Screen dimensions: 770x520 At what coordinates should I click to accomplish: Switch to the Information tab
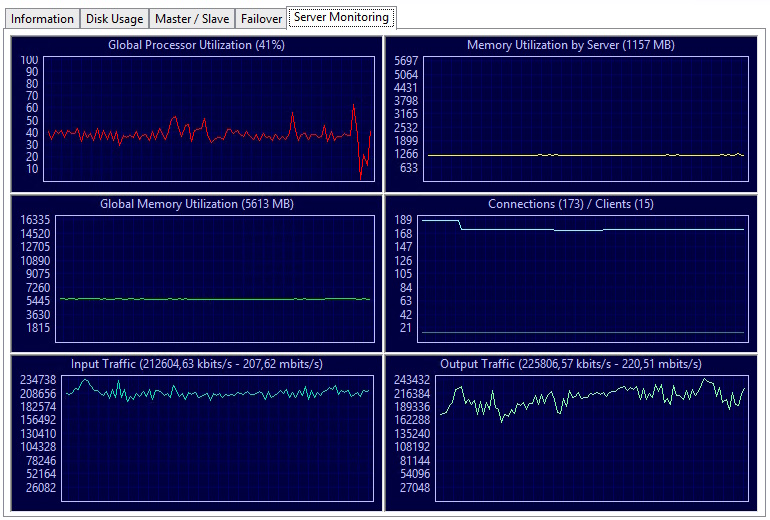[x=42, y=19]
